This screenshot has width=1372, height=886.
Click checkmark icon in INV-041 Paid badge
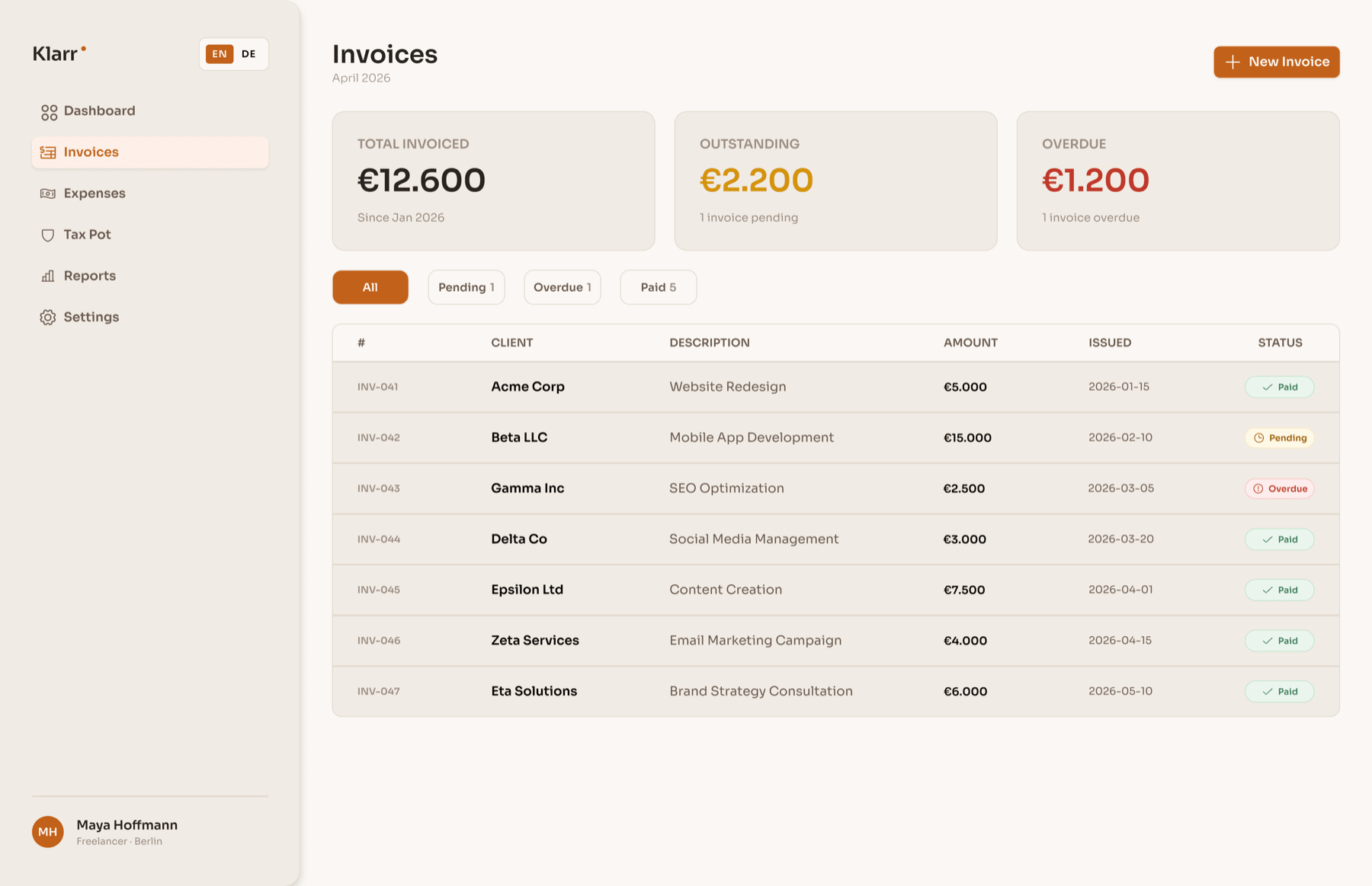1268,387
